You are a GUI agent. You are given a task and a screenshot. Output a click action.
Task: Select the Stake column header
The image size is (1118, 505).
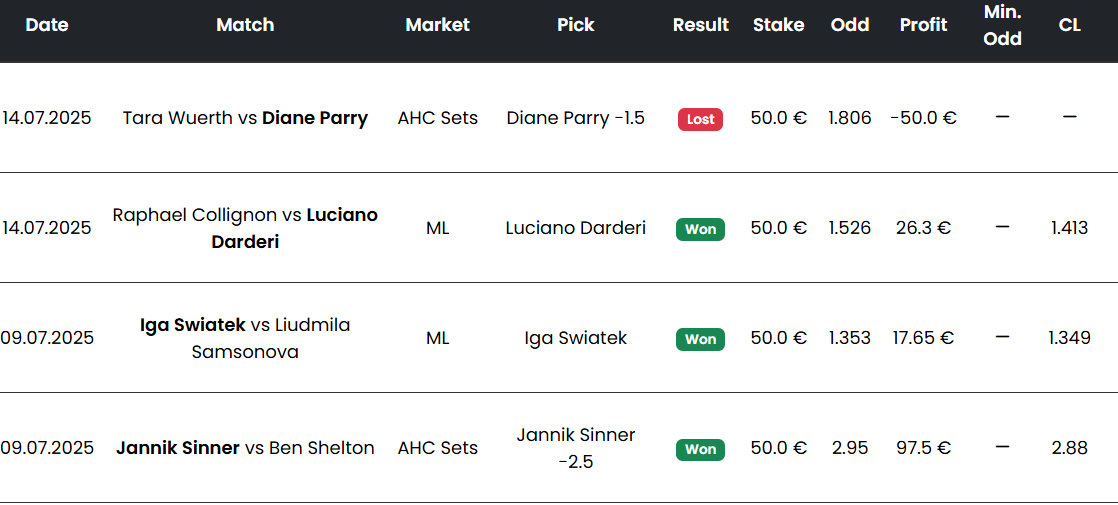[779, 25]
